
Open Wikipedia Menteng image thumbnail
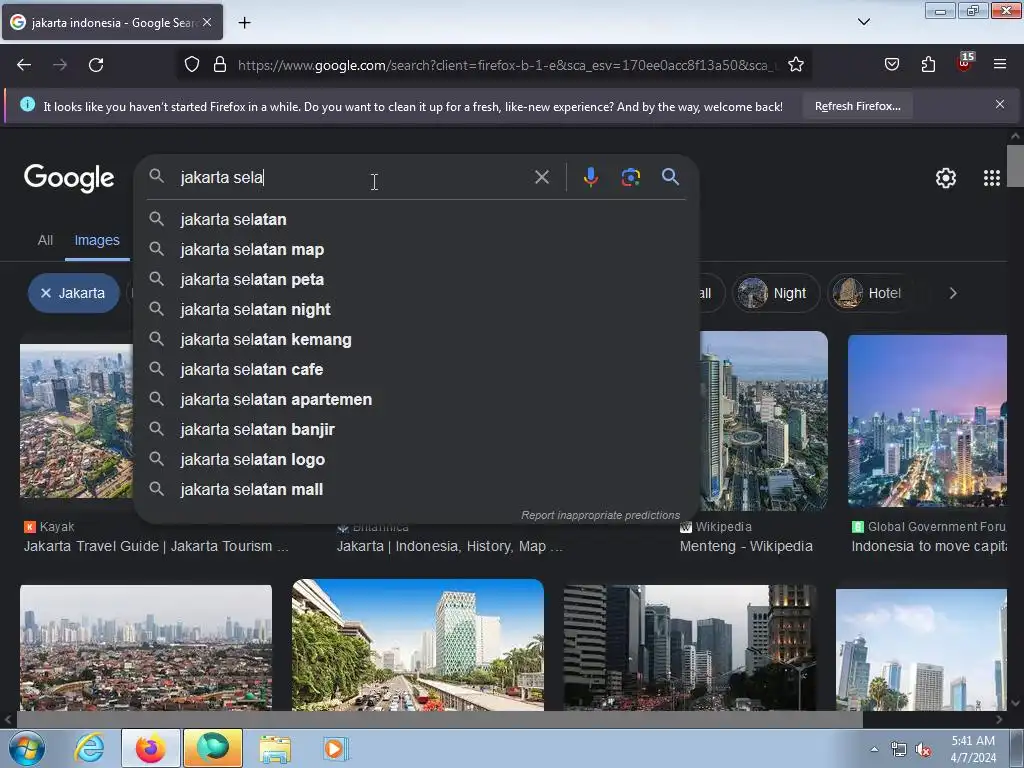[763, 420]
